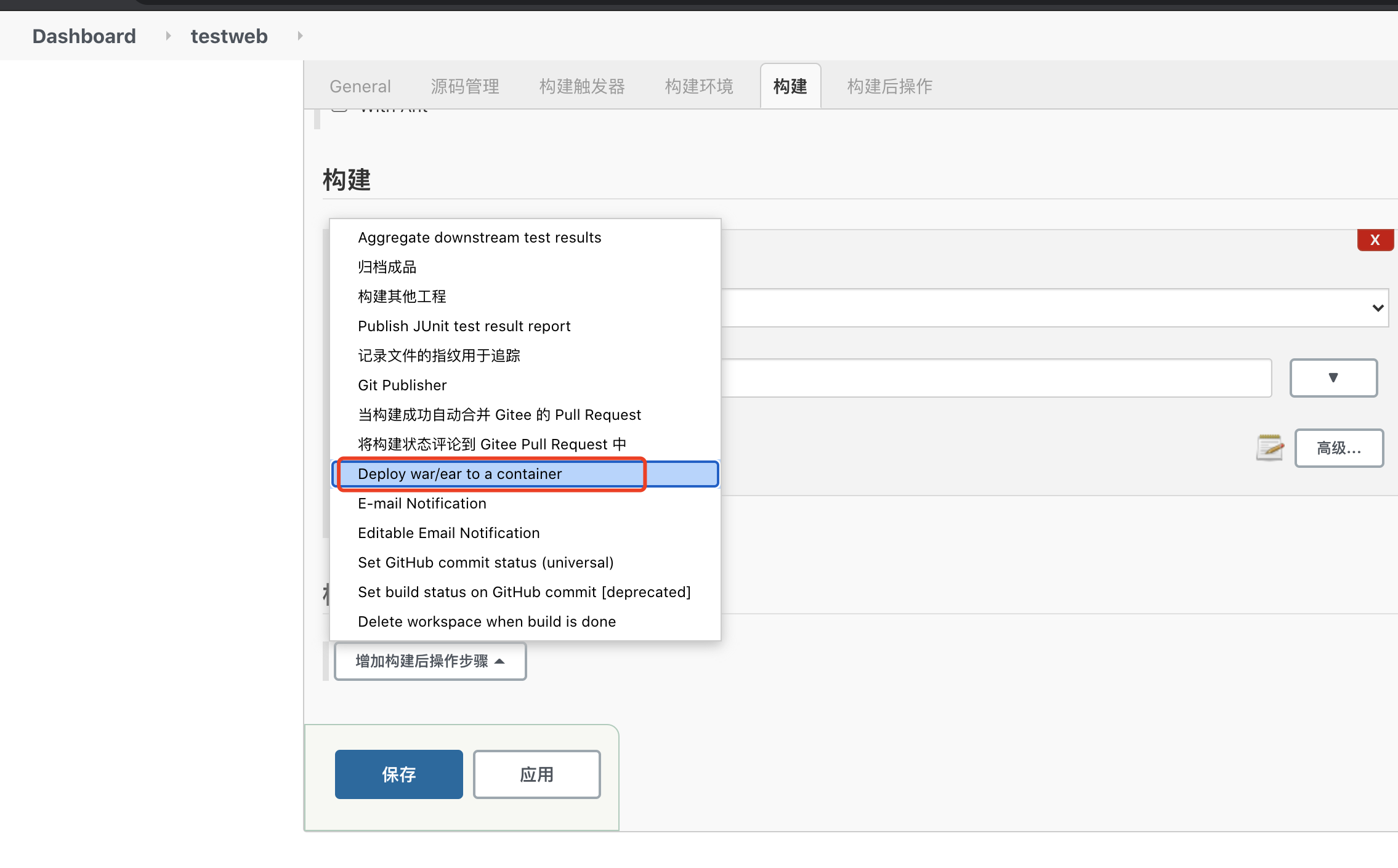1398x868 pixels.
Task: Click the small down-triangle dropdown button
Action: [x=1333, y=378]
